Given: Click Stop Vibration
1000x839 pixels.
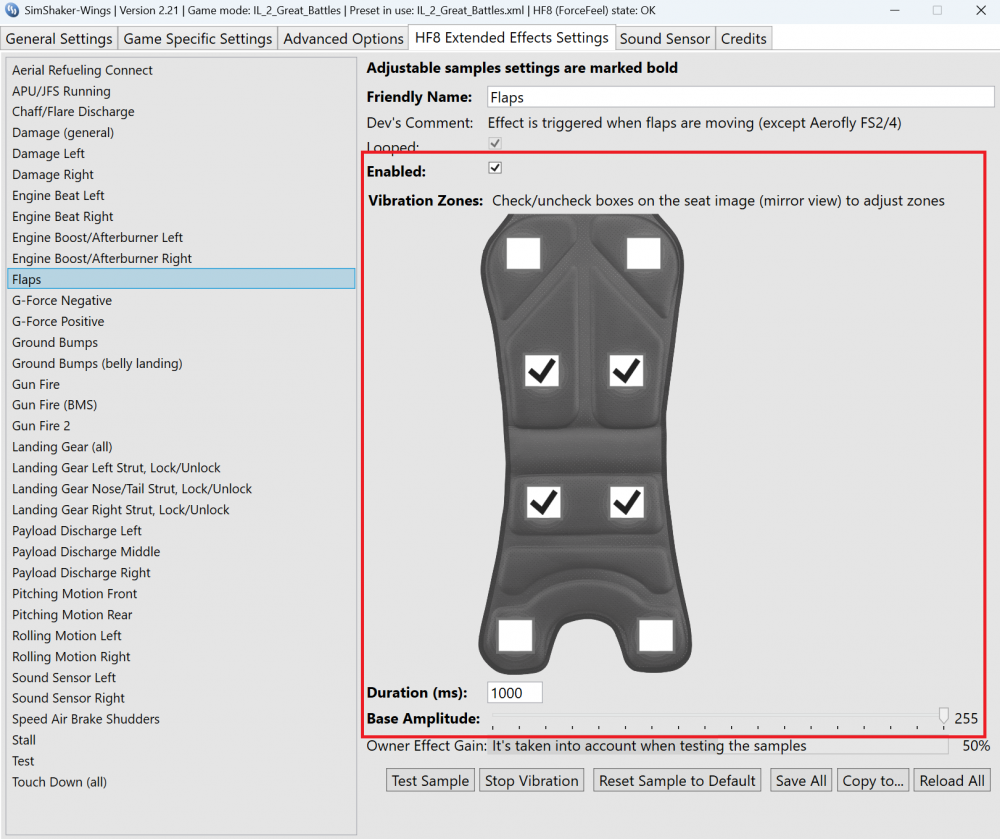Looking at the screenshot, I should (531, 780).
